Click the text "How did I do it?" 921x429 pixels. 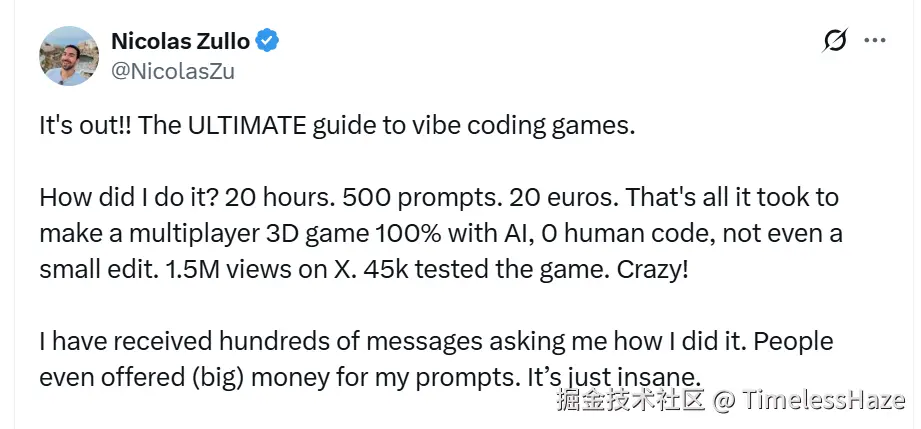pos(129,198)
